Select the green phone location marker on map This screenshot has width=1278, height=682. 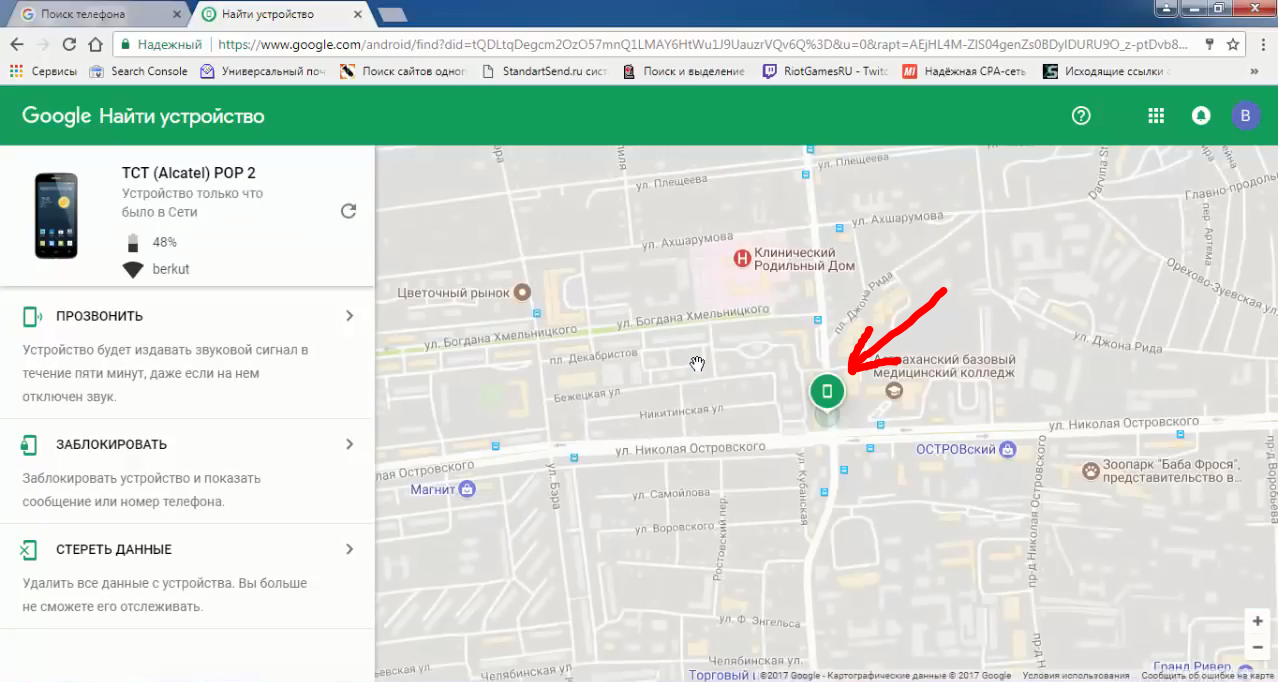pyautogui.click(x=827, y=391)
